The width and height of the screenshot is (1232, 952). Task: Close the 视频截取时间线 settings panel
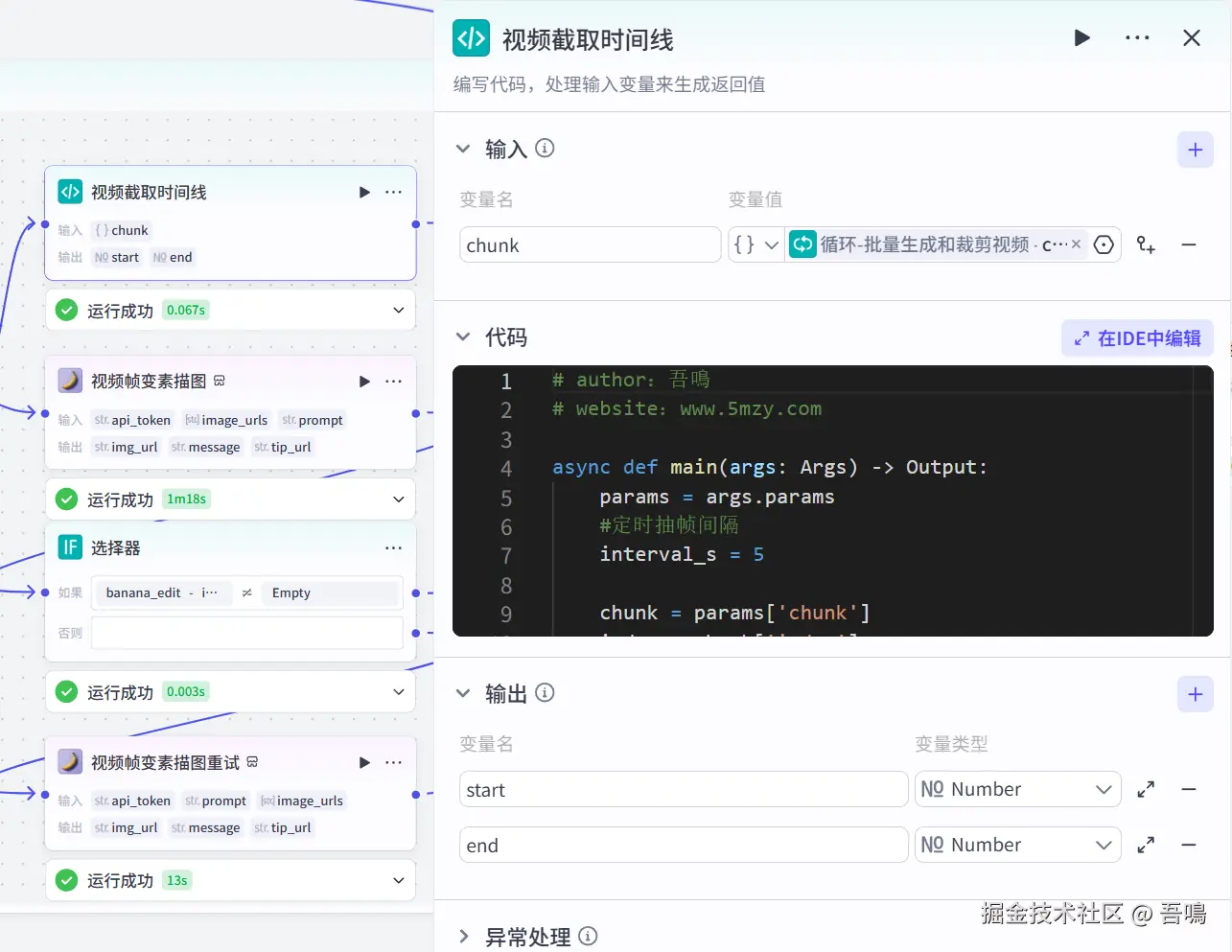pyautogui.click(x=1192, y=38)
